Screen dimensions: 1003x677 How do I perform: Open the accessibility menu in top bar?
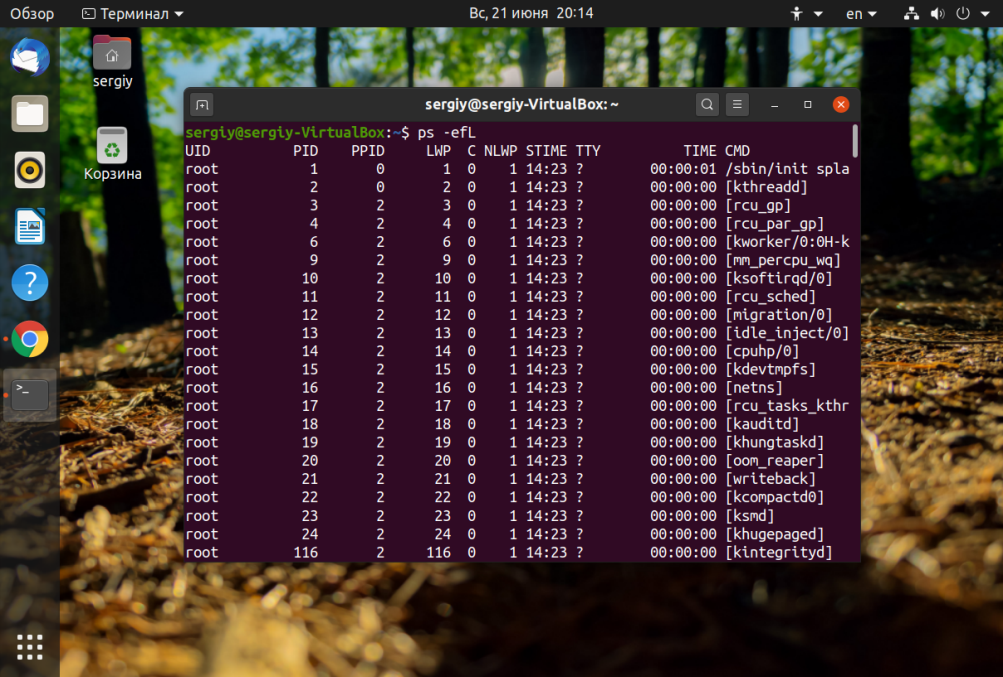[806, 13]
